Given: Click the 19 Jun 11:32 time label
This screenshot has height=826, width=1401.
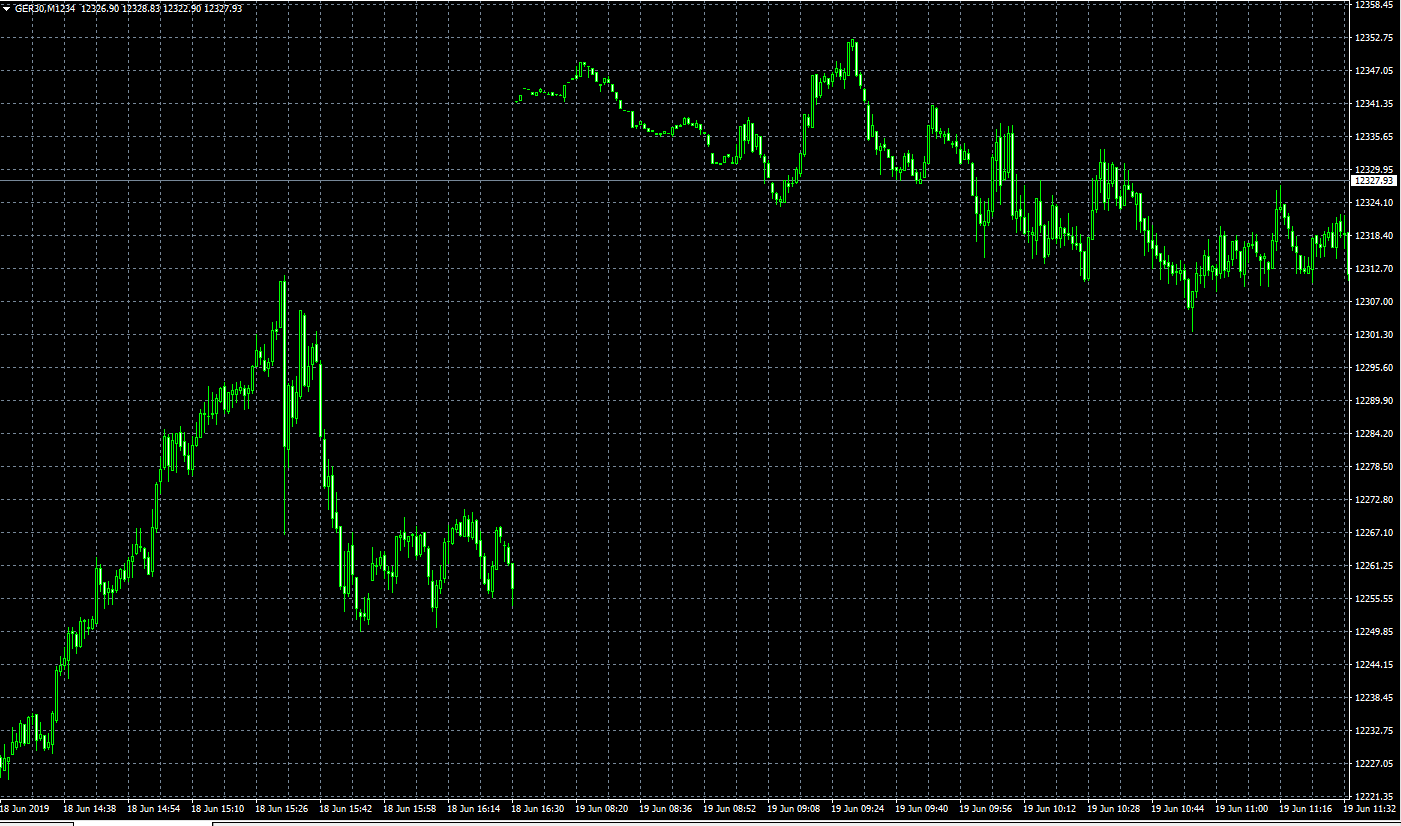Looking at the screenshot, I should (1369, 808).
